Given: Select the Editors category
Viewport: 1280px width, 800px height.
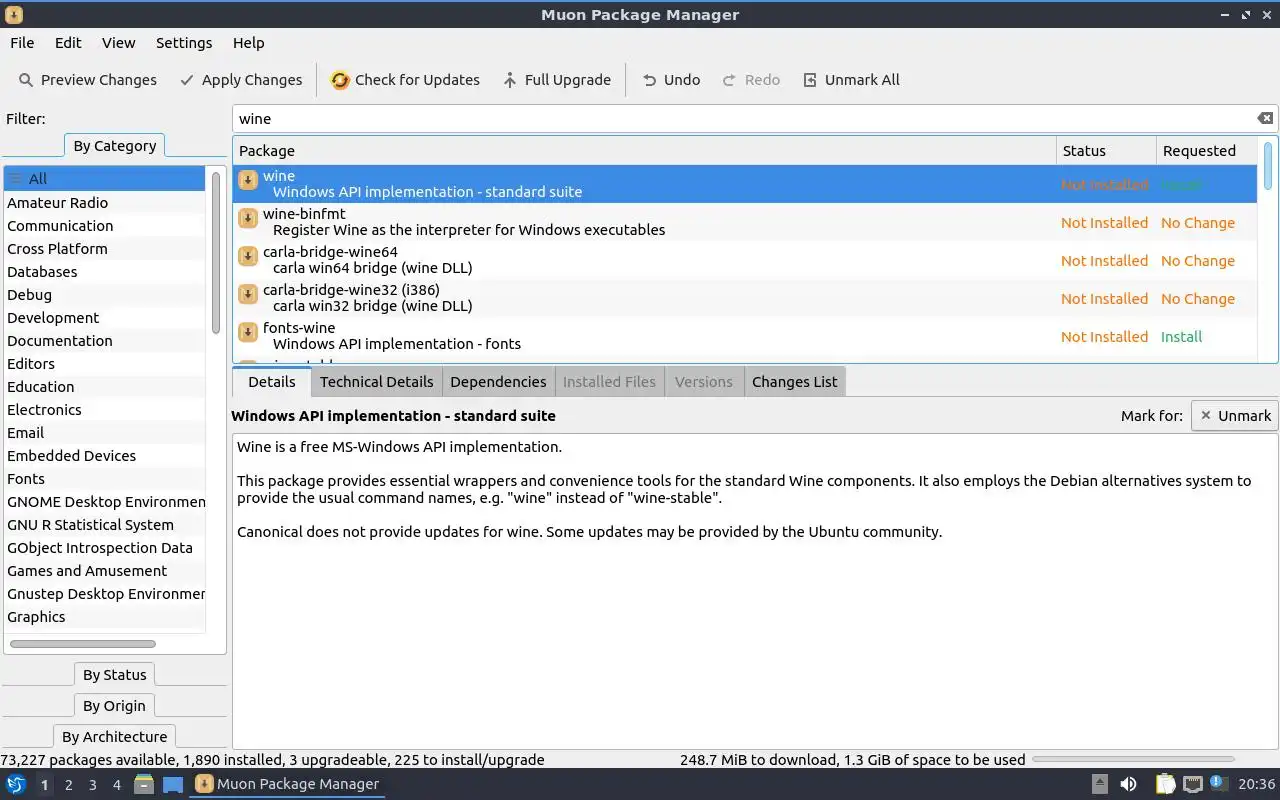Looking at the screenshot, I should [104, 364].
